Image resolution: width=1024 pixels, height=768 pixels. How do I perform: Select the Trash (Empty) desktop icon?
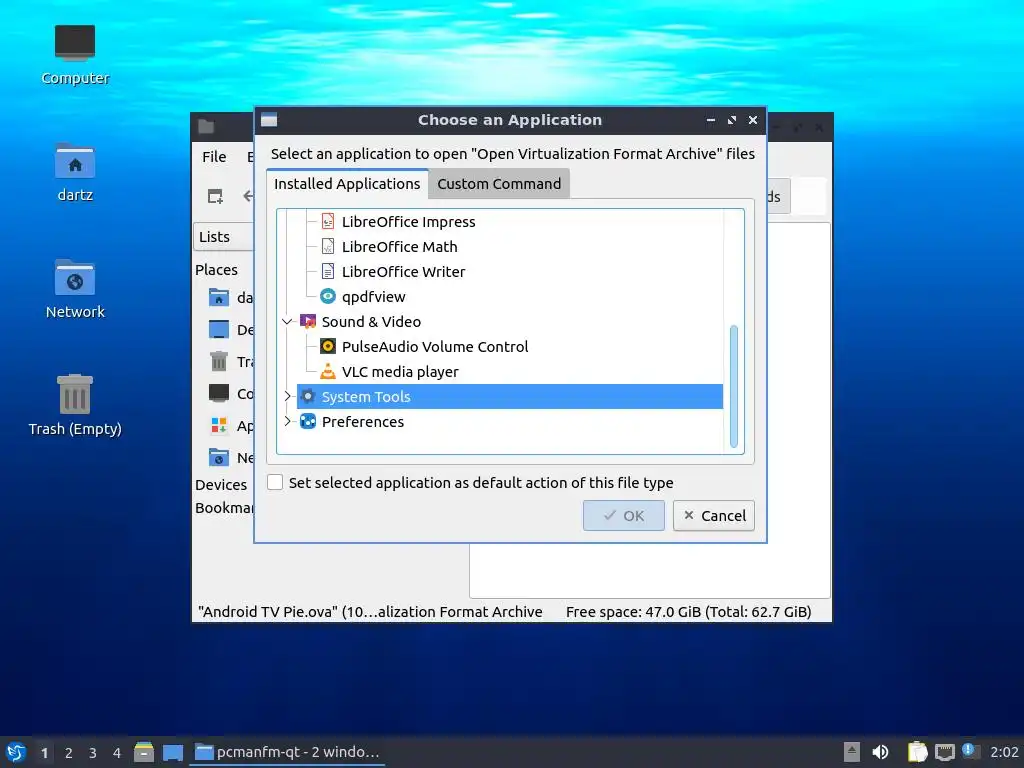pyautogui.click(x=74, y=406)
